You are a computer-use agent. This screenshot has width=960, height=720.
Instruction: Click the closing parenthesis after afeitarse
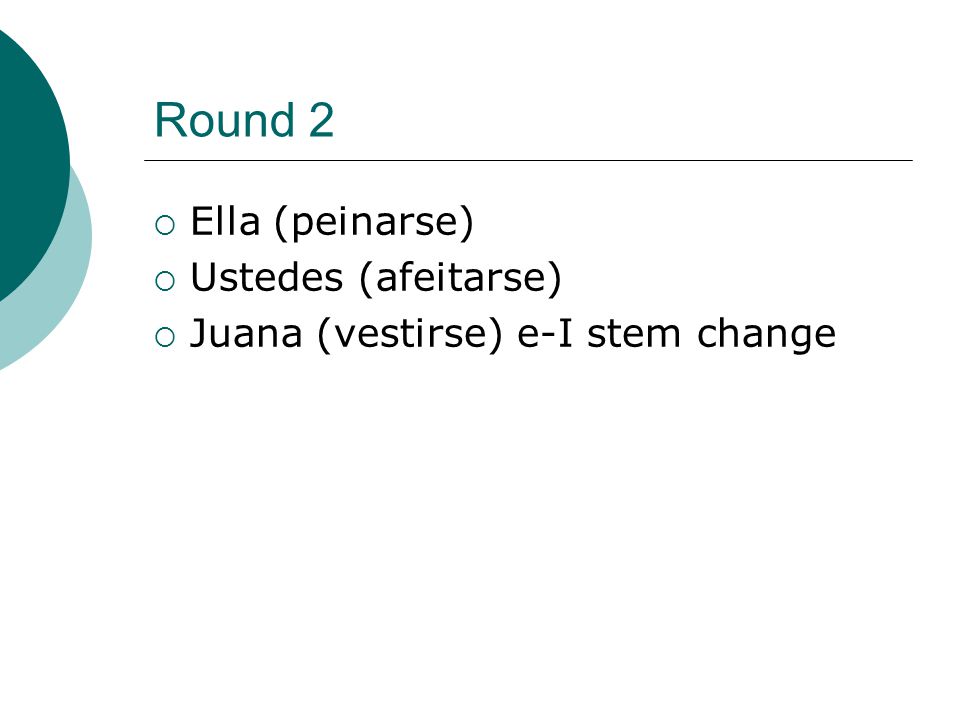coord(555,279)
